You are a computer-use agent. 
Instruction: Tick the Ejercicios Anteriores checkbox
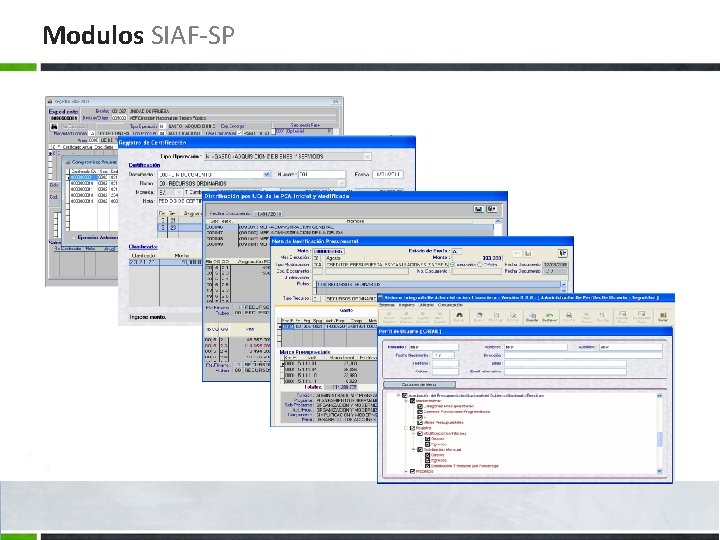click(x=74, y=237)
